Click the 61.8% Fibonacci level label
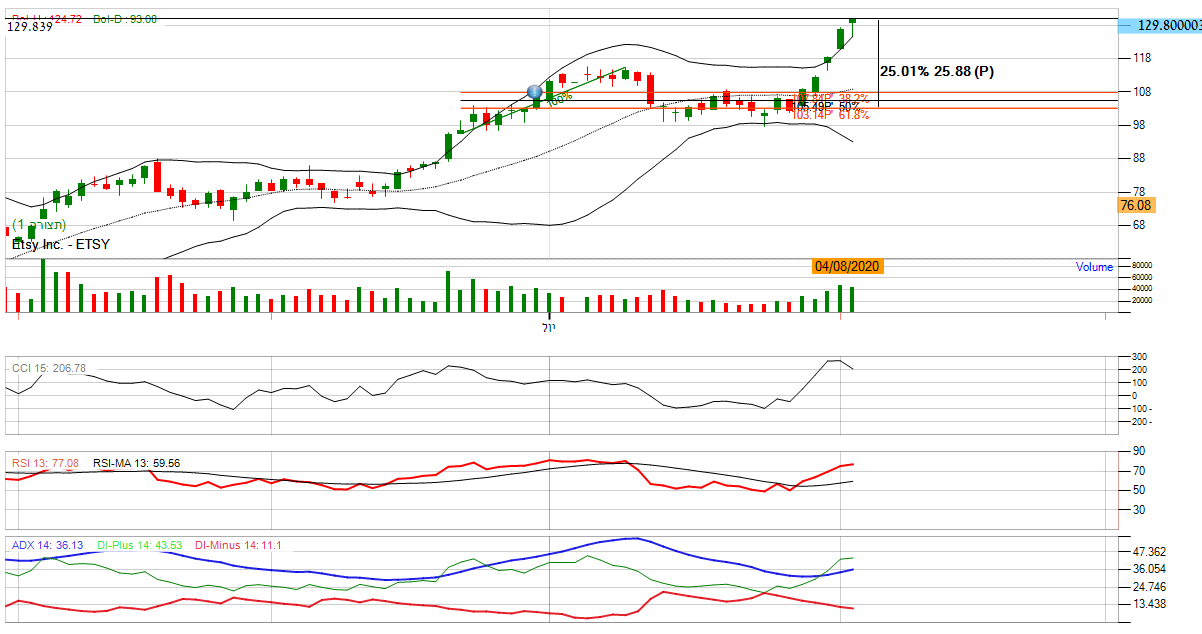 pyautogui.click(x=852, y=116)
